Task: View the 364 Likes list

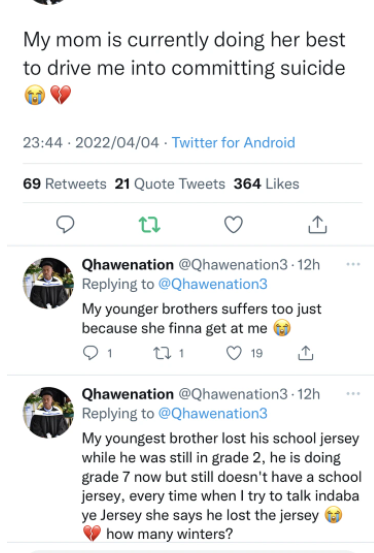Action: pos(266,184)
